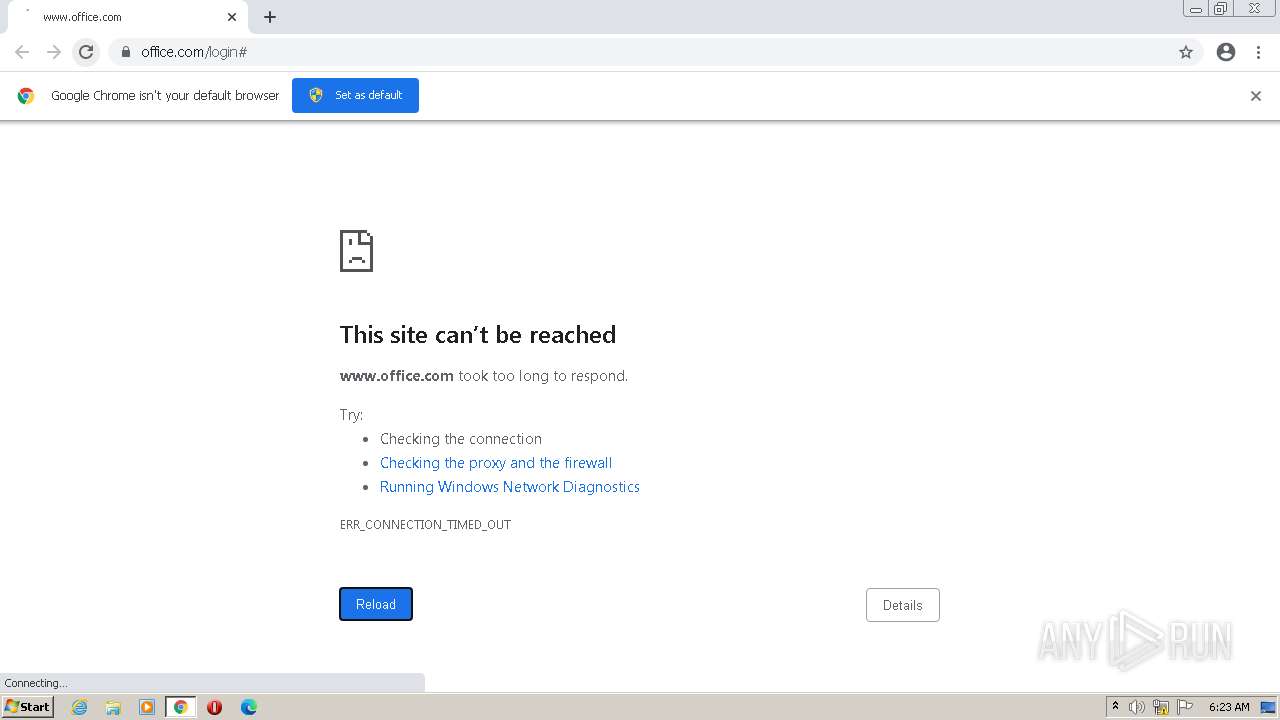Image resolution: width=1280 pixels, height=720 pixels.
Task: Show hidden system tray icons
Action: click(x=1116, y=706)
